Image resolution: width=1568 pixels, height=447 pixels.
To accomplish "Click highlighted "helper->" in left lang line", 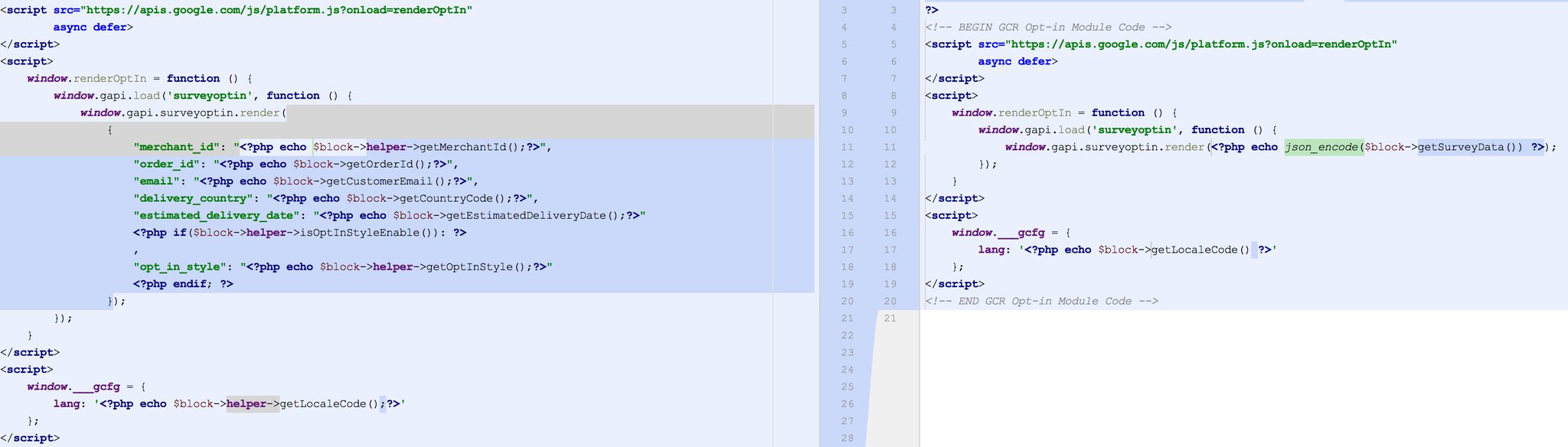I will tap(253, 403).
